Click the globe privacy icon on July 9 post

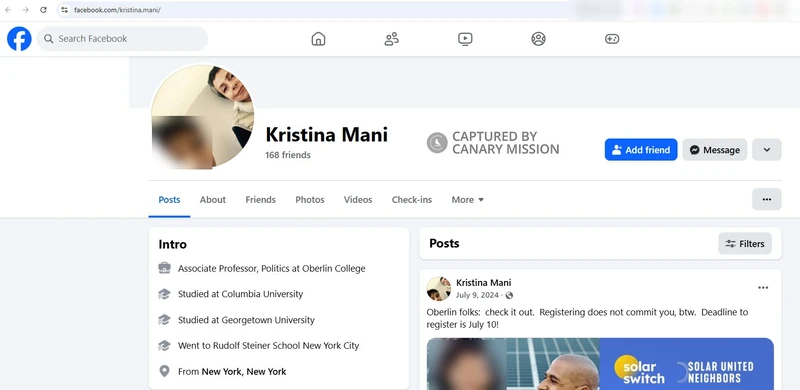click(509, 296)
